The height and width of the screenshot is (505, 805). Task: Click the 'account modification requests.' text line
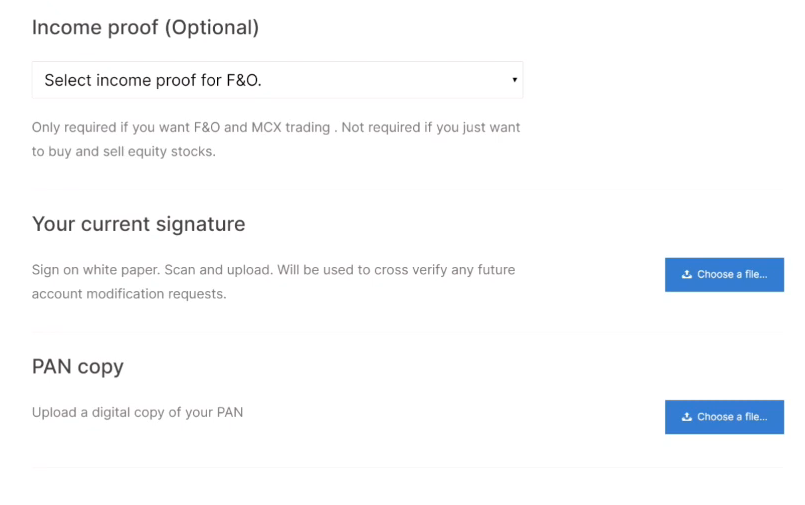[x=129, y=294]
